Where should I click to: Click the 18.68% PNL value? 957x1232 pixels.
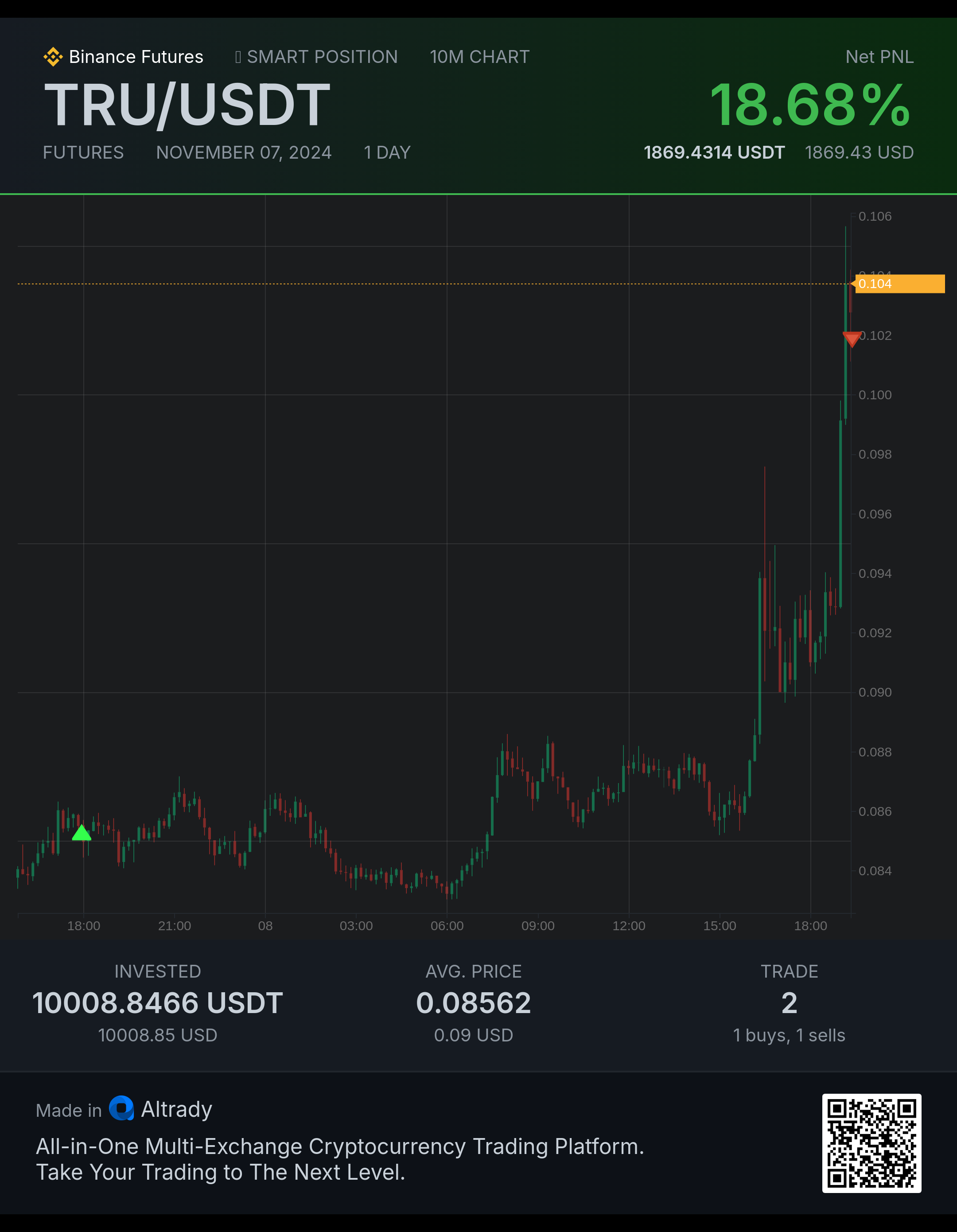click(x=810, y=105)
